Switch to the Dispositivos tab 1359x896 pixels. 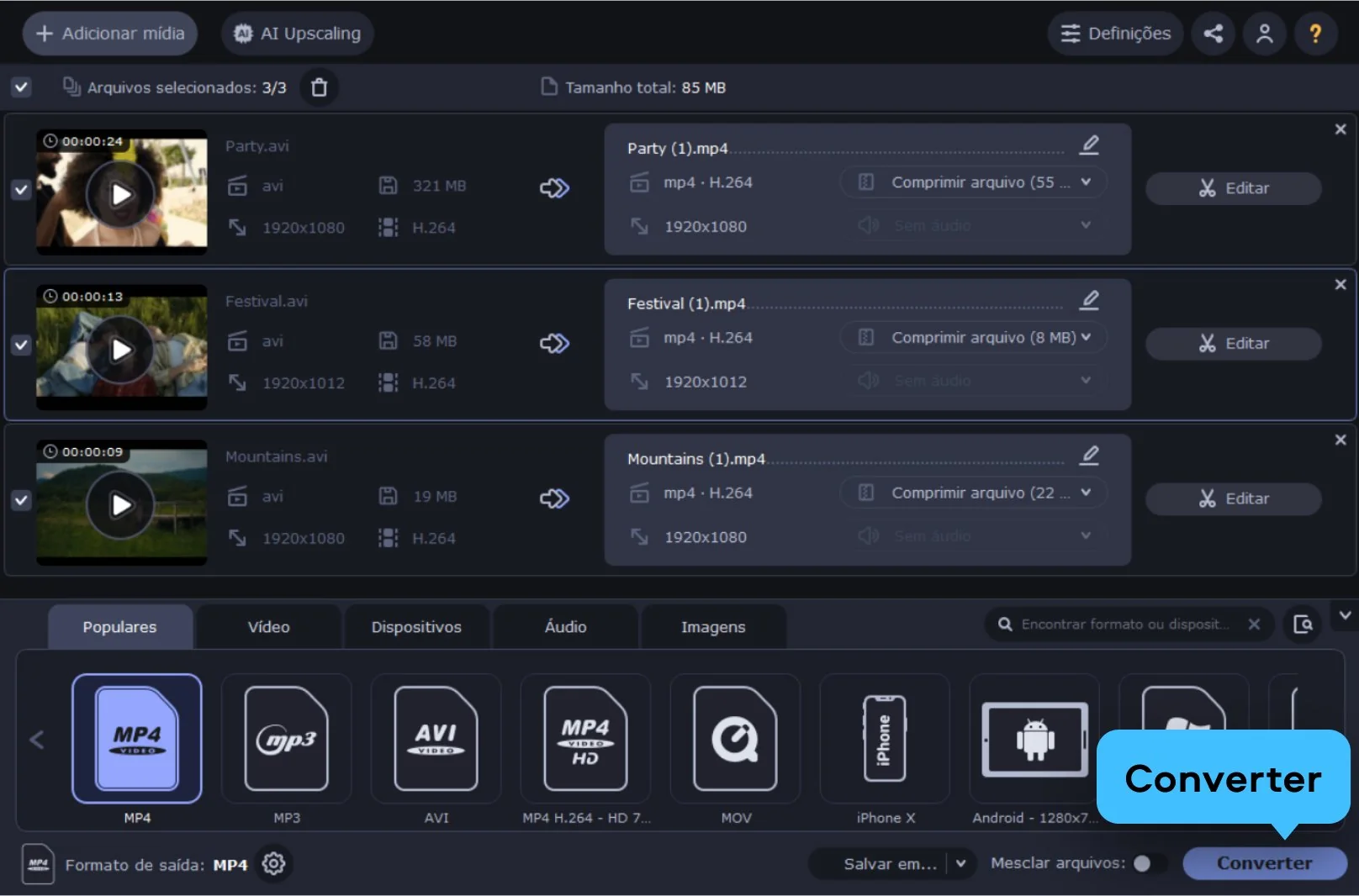pyautogui.click(x=416, y=627)
